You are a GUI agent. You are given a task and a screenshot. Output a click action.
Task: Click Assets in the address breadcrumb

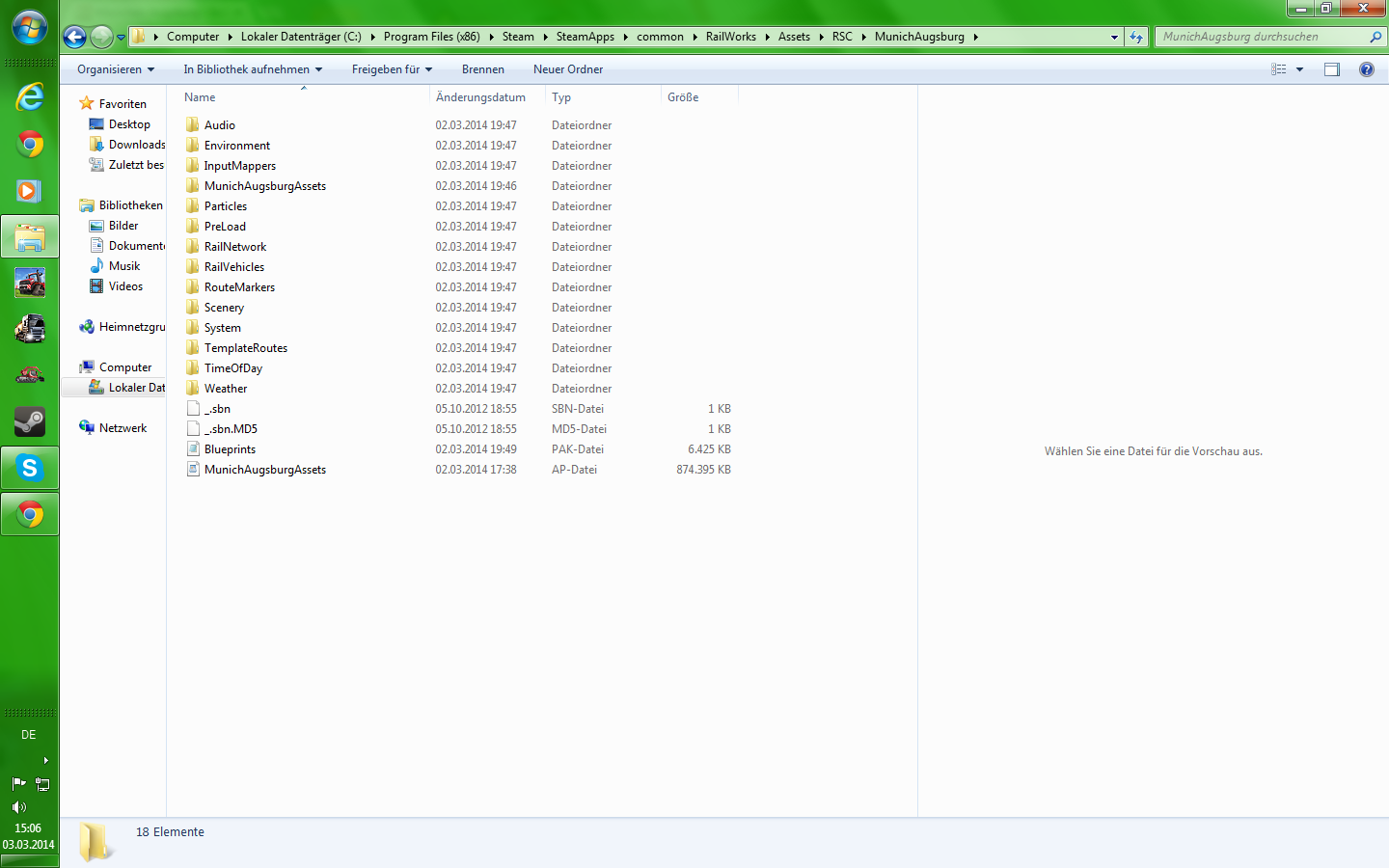click(x=794, y=37)
